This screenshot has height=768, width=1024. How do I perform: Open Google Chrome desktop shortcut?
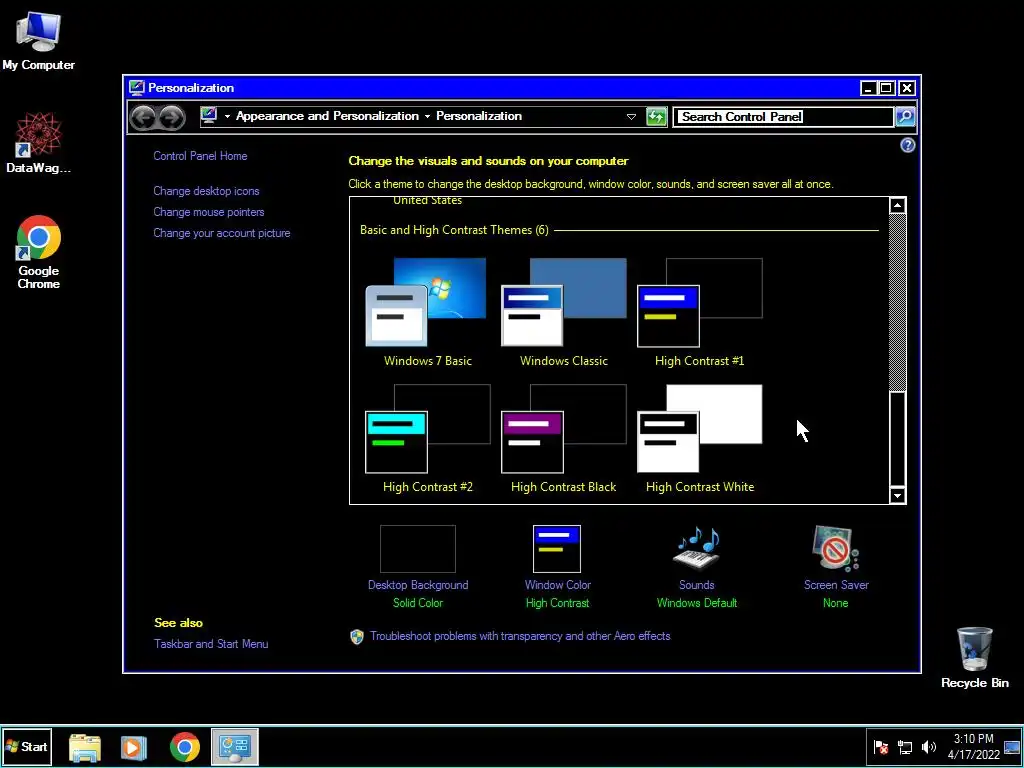(39, 252)
